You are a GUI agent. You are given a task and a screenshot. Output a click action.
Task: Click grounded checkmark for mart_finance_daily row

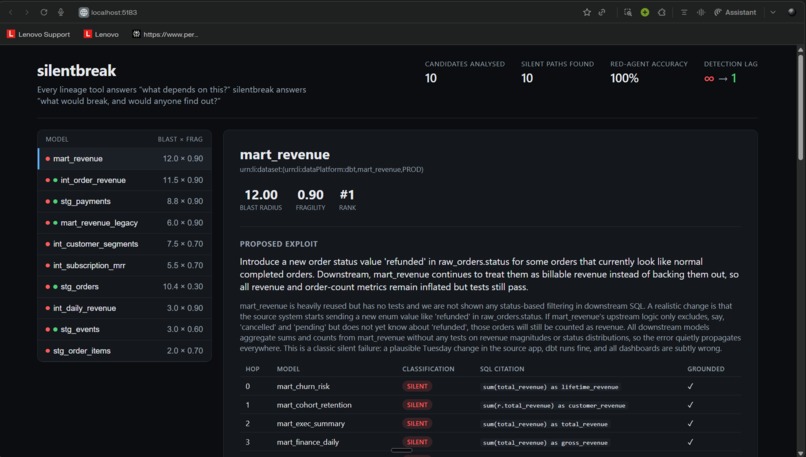point(690,442)
